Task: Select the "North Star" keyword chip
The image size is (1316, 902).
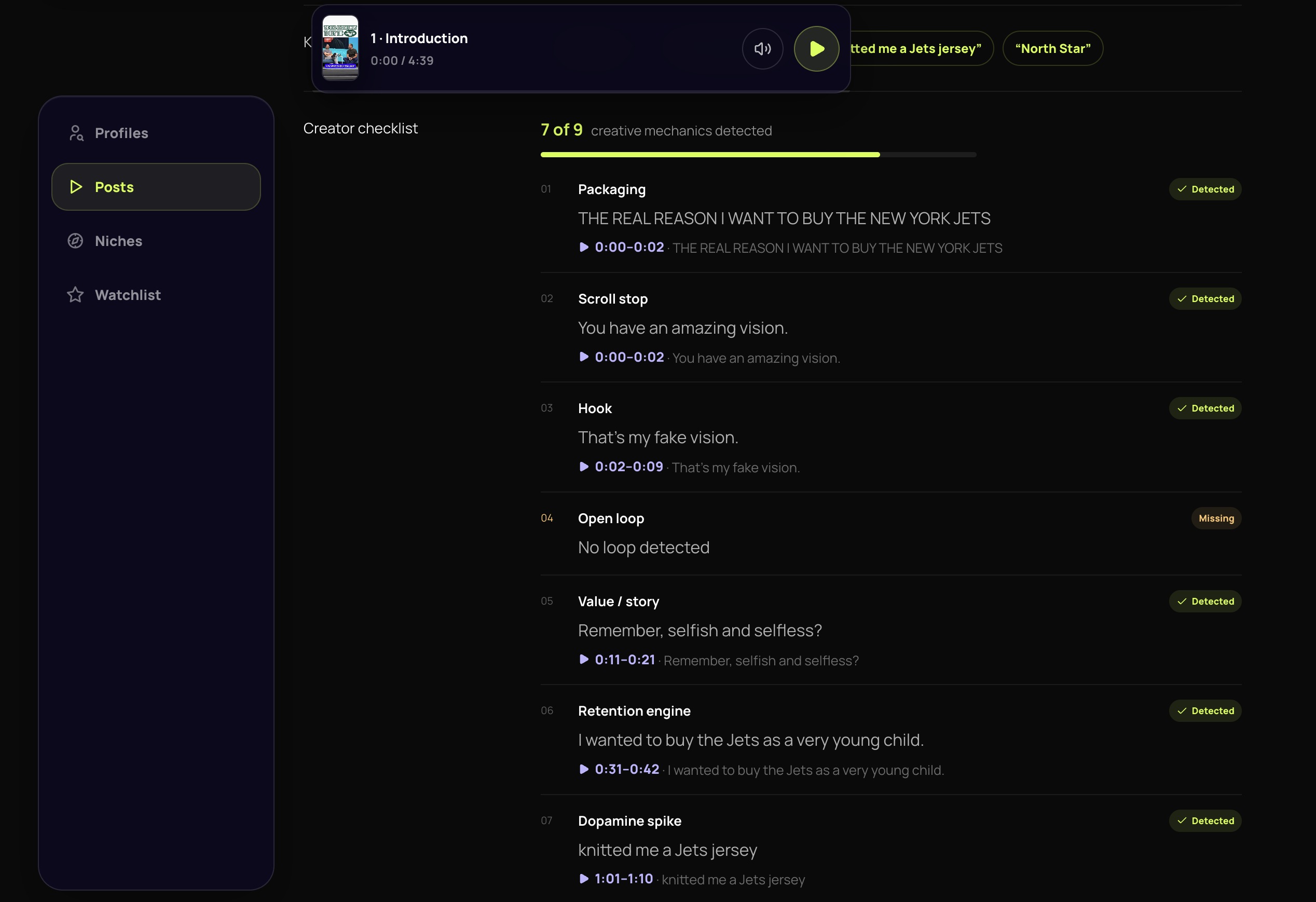Action: (1053, 48)
